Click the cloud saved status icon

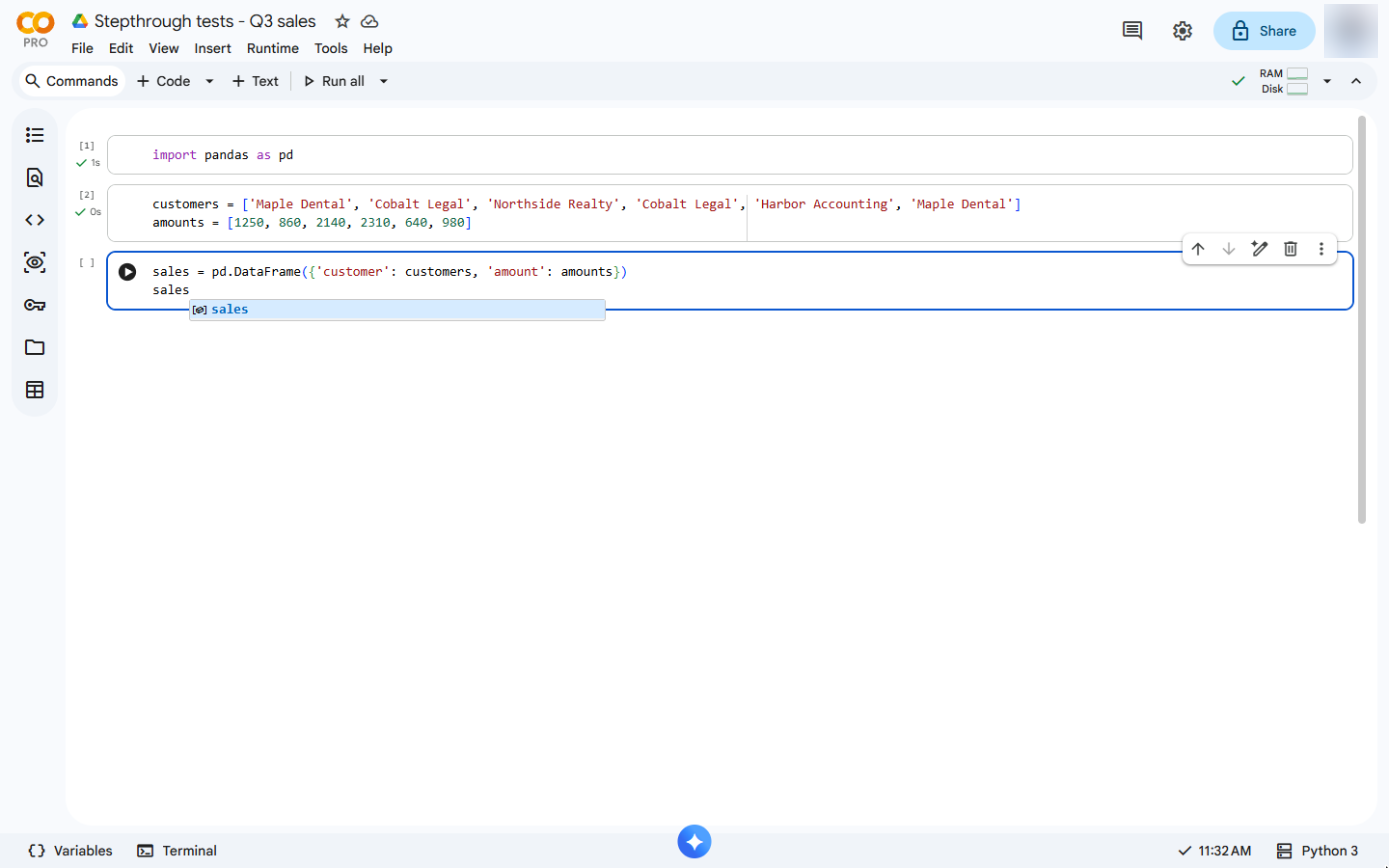[370, 21]
